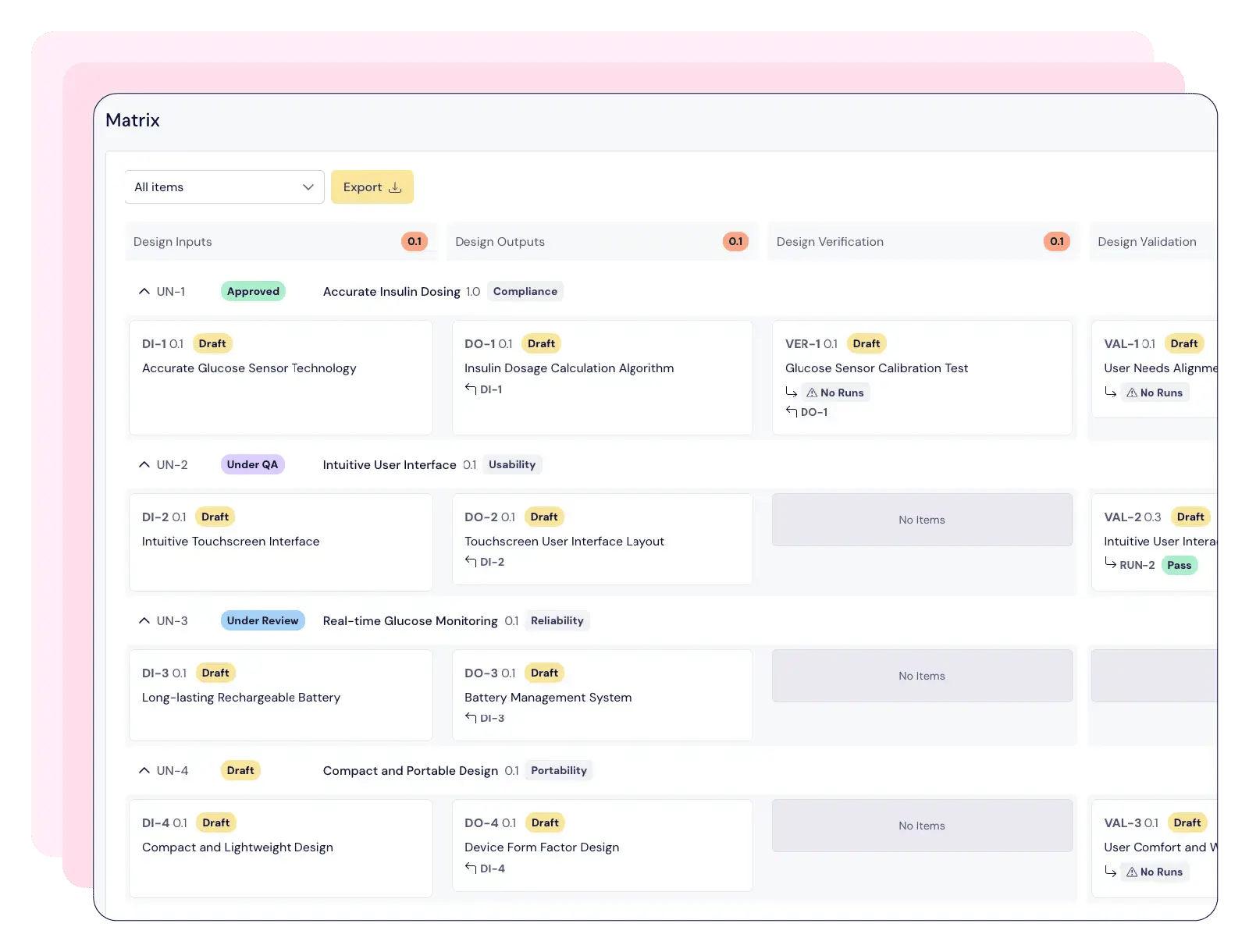1249x952 pixels.
Task: Click the Pass badge on RUN-2
Action: (x=1180, y=565)
